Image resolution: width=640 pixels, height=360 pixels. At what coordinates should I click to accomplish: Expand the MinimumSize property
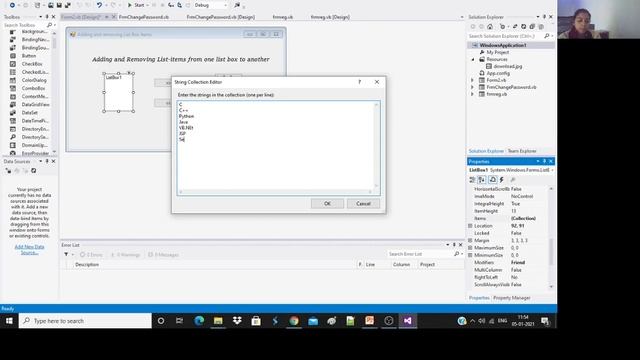(470, 256)
